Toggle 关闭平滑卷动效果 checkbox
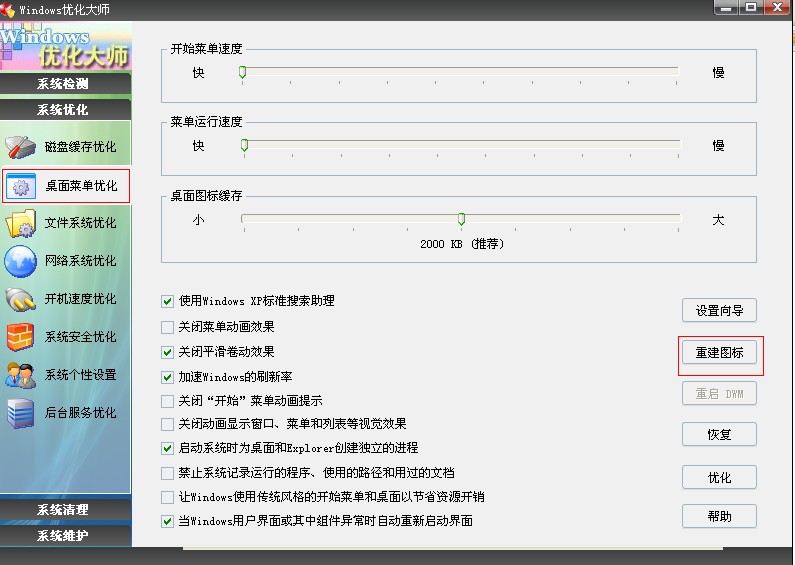 click(167, 352)
